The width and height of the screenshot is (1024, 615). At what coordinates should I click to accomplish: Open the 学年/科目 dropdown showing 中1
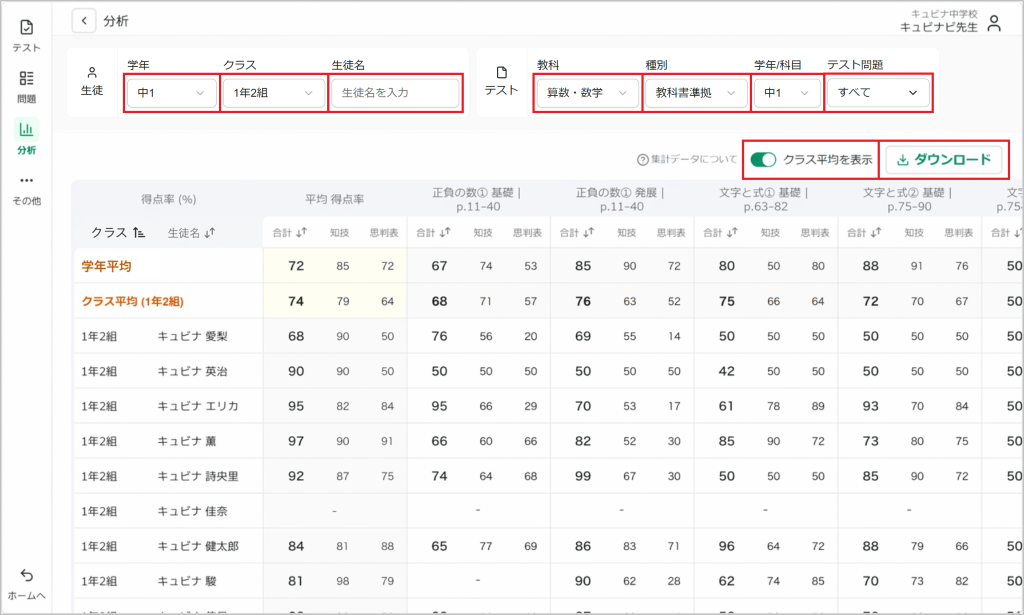click(x=786, y=93)
